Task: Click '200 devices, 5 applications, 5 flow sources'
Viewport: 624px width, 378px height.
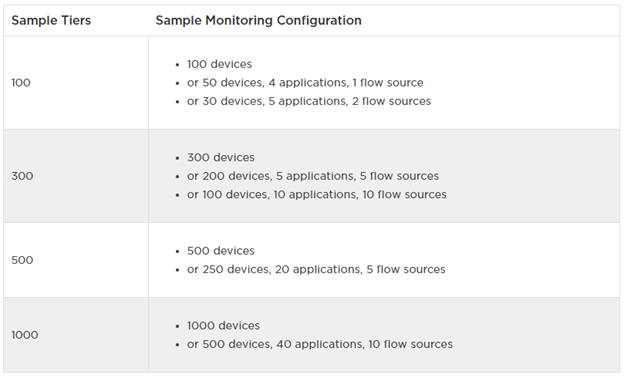Action: (320, 176)
